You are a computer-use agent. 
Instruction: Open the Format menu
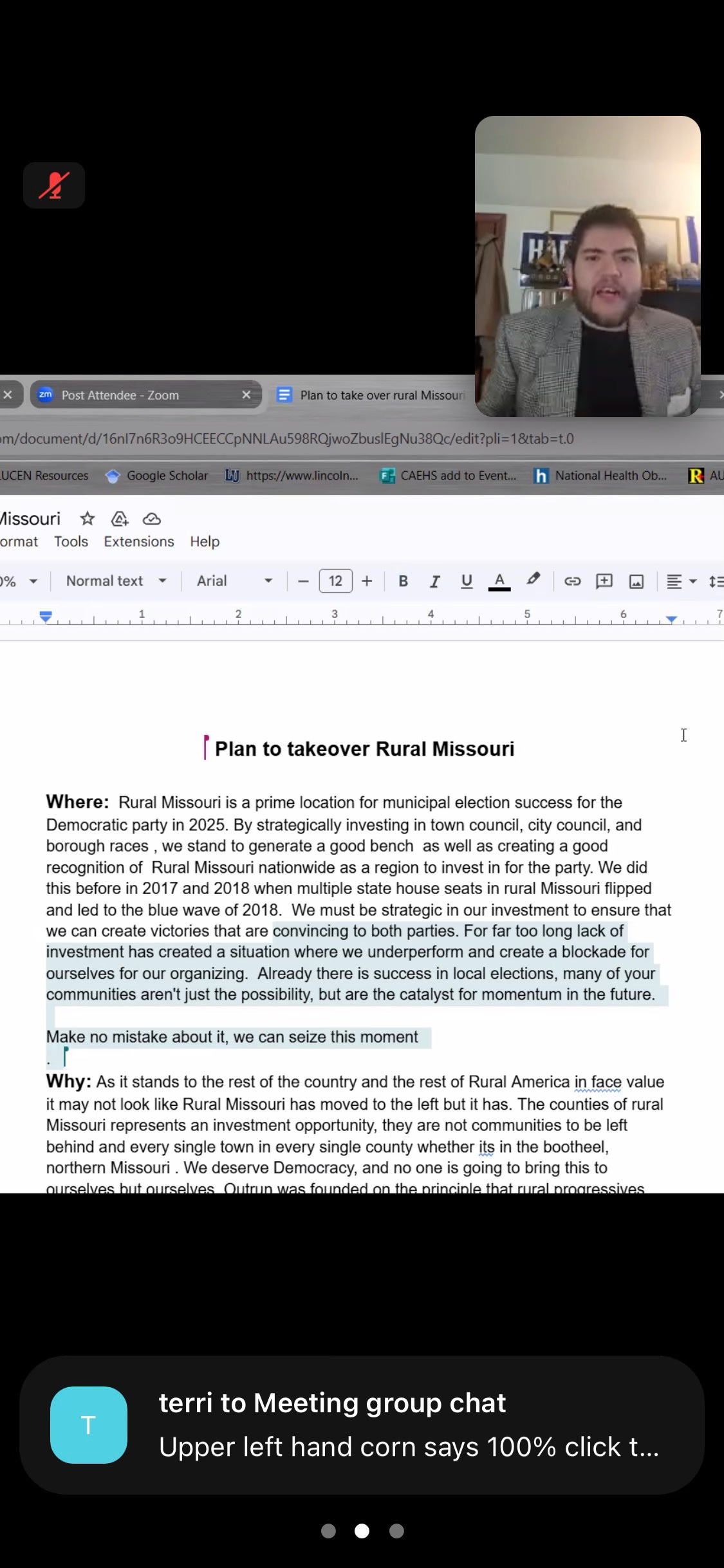pos(19,542)
